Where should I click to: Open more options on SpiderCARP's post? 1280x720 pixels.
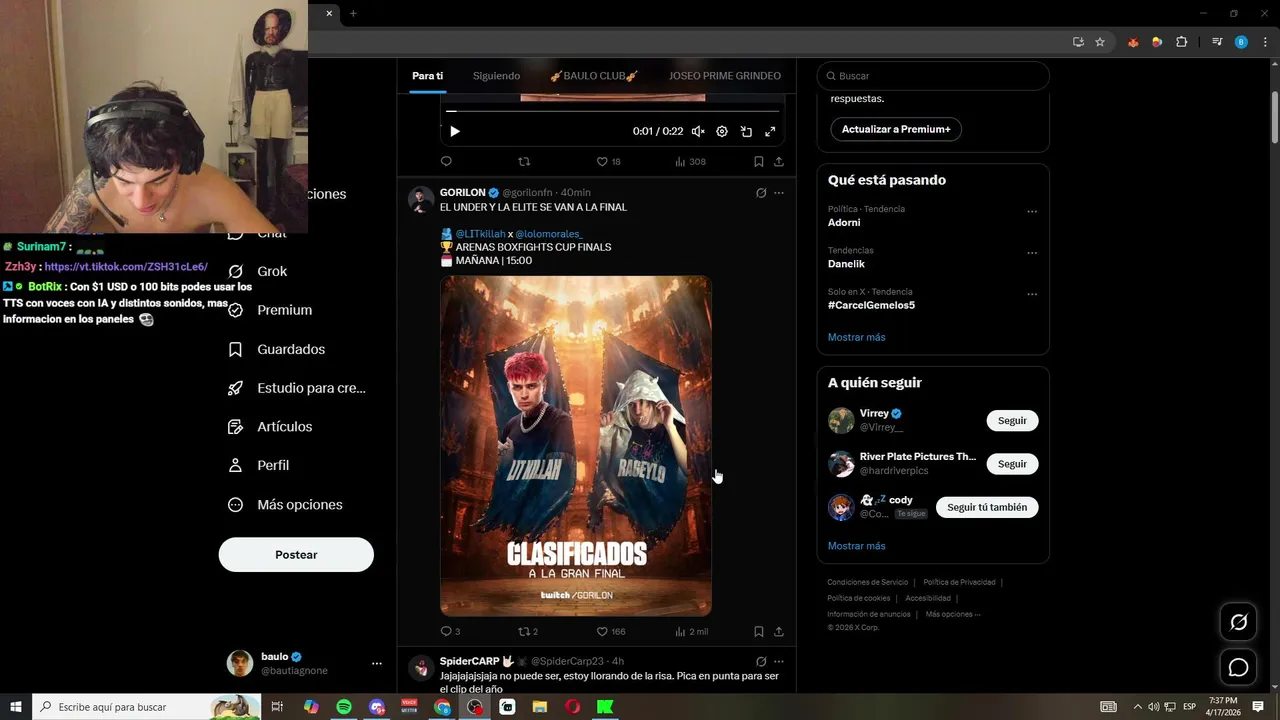point(779,661)
